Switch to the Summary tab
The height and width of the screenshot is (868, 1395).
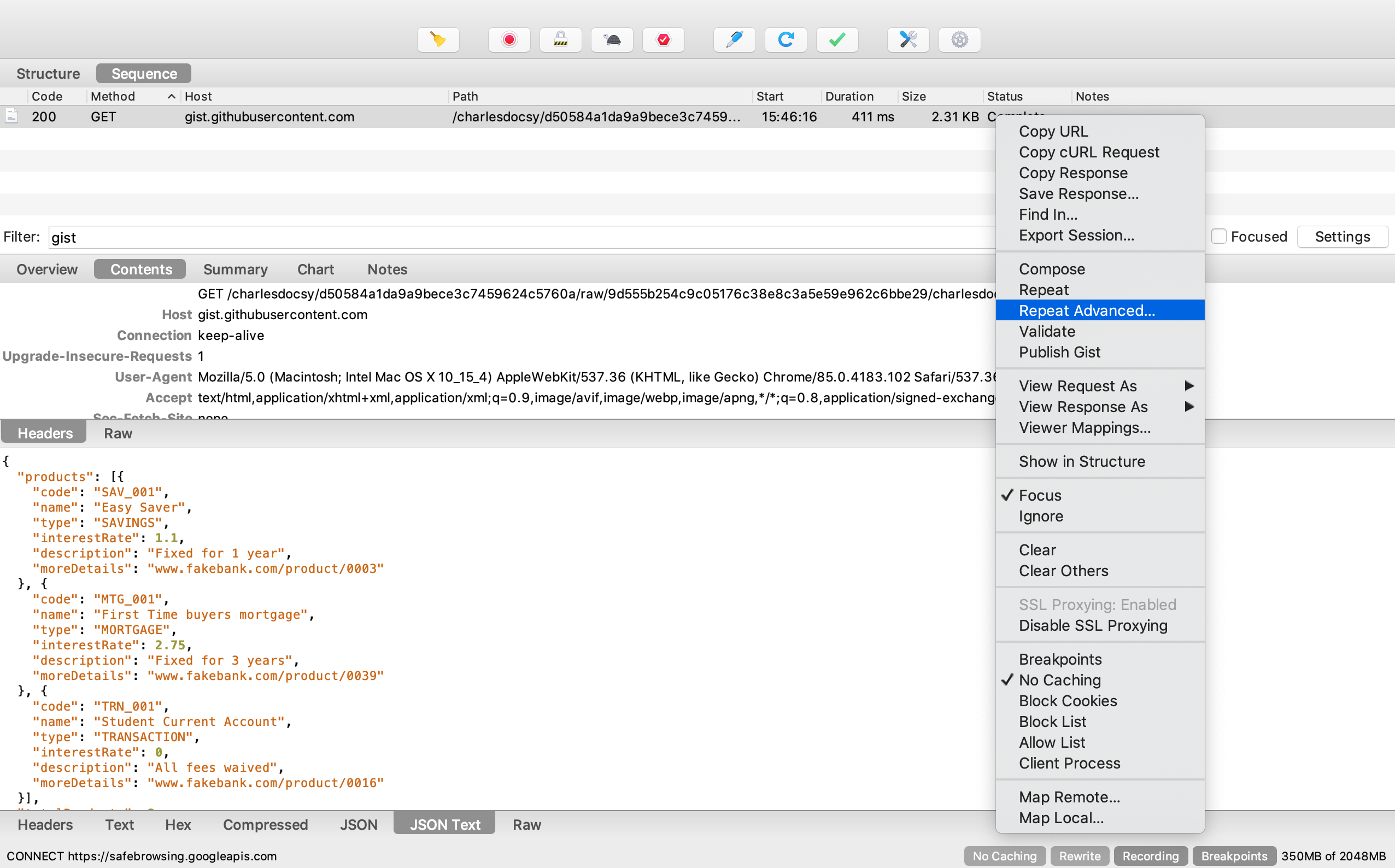pyautogui.click(x=236, y=269)
